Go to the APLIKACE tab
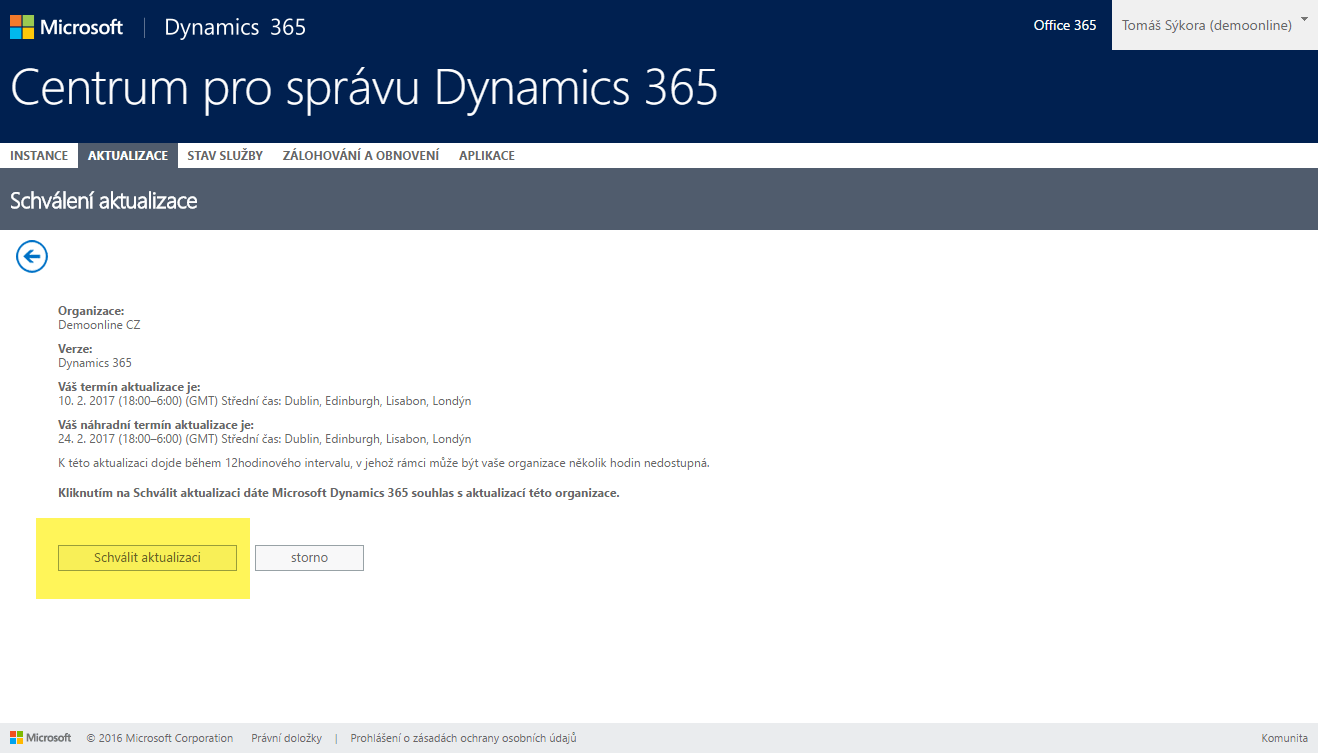This screenshot has width=1318, height=753. coord(487,156)
